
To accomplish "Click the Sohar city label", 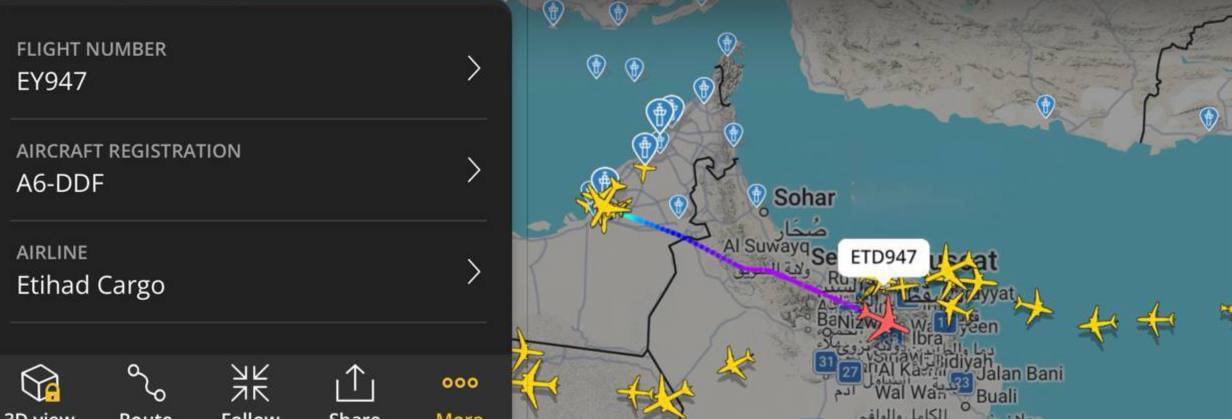I will [x=804, y=196].
